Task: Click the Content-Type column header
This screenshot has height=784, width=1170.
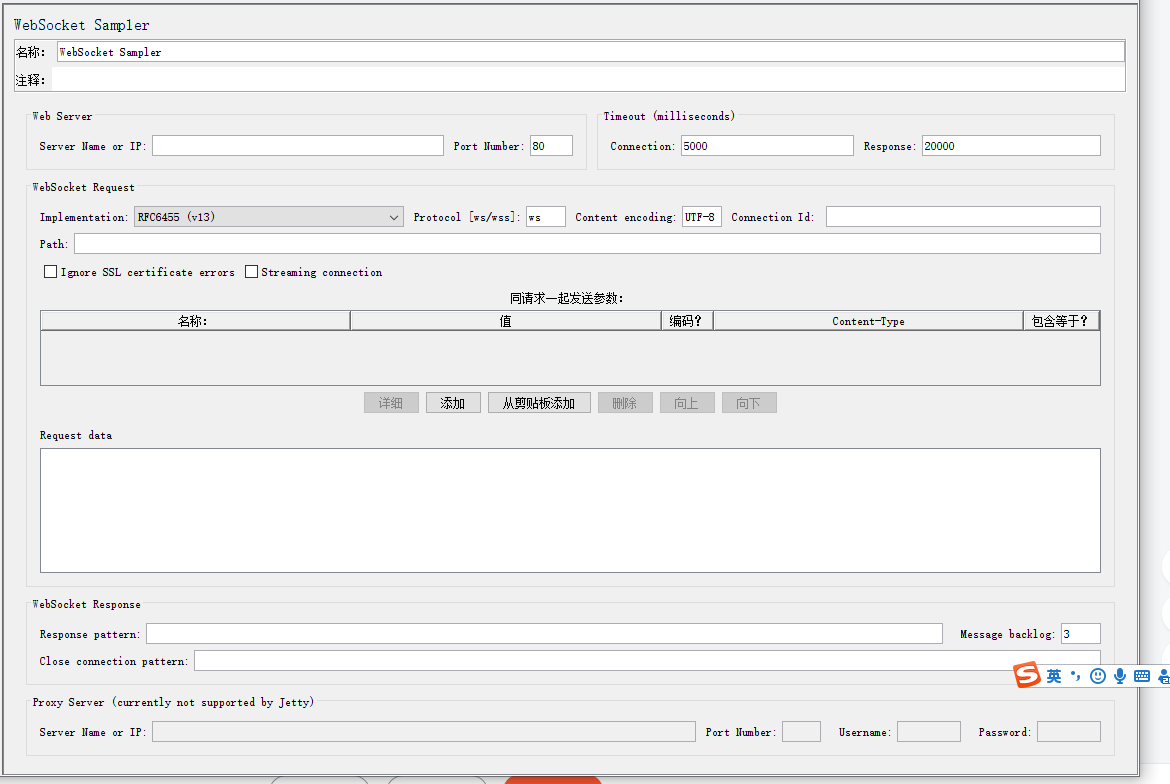Action: click(x=868, y=320)
